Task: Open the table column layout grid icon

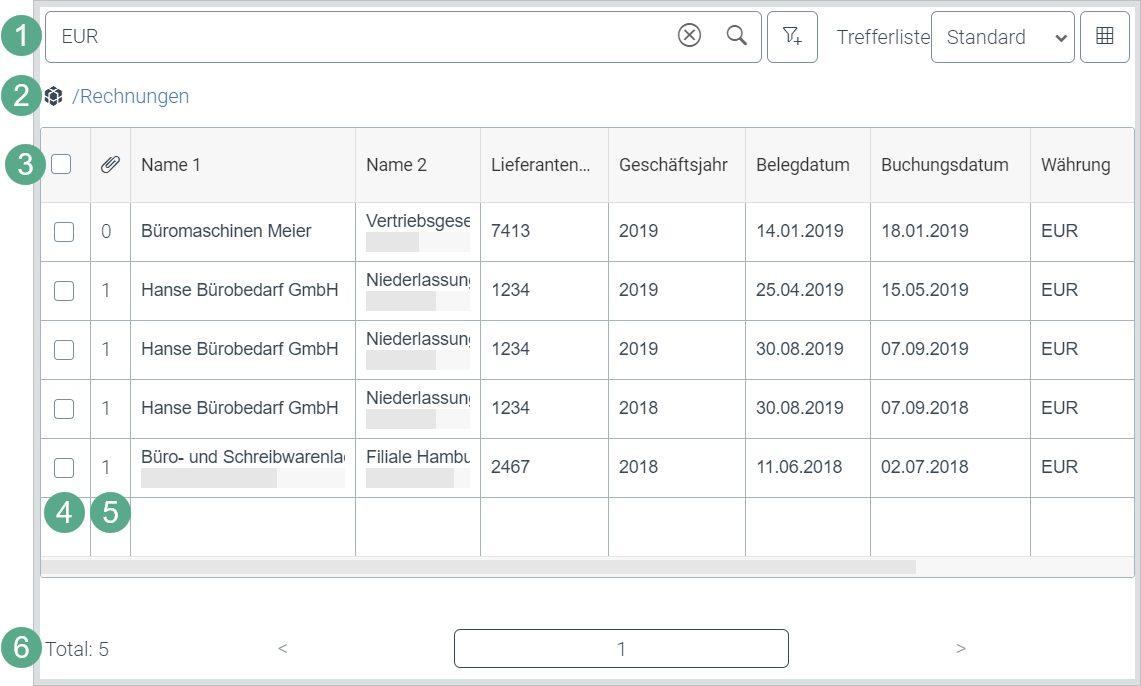Action: (x=1105, y=37)
